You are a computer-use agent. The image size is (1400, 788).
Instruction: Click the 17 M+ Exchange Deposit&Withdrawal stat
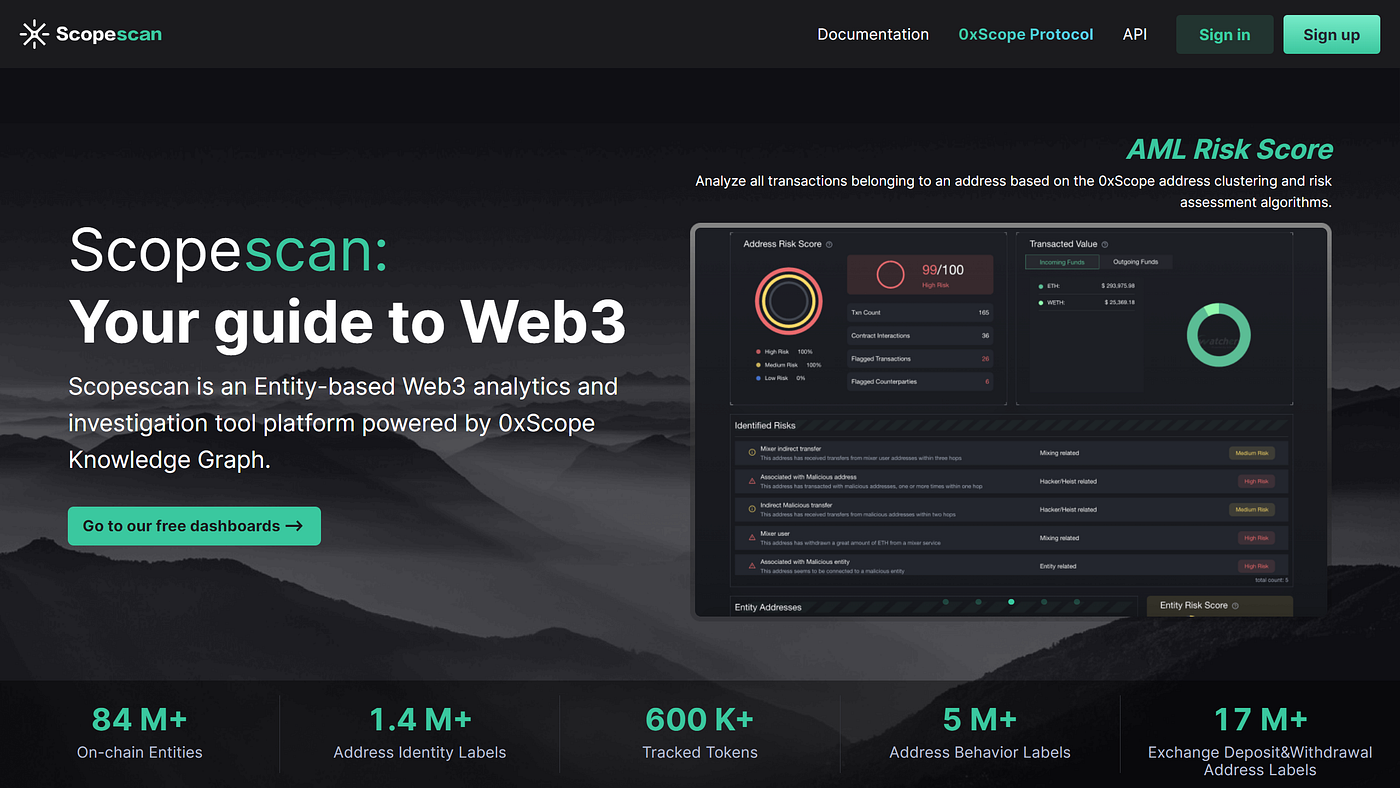[1260, 741]
